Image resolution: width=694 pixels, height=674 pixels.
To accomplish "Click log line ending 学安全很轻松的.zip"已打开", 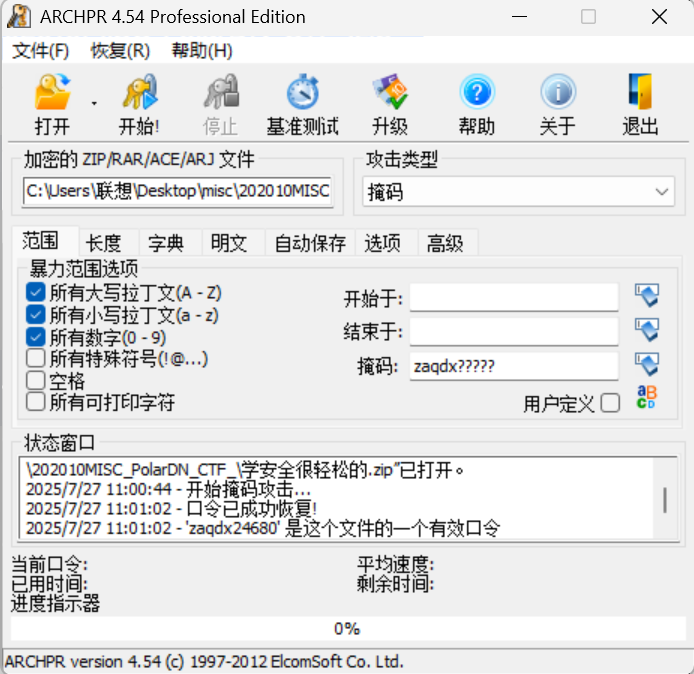I will coord(245,470).
